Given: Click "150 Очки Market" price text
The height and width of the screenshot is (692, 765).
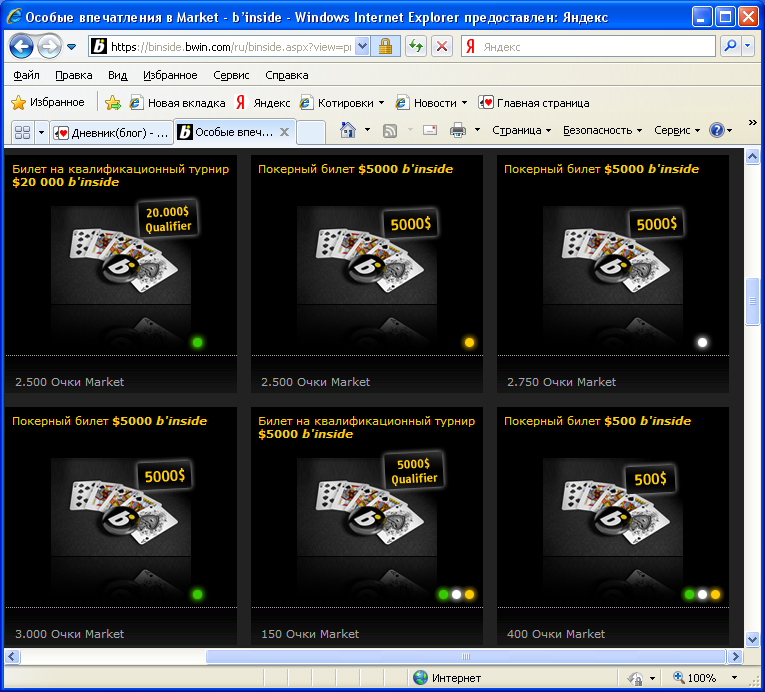Looking at the screenshot, I should pos(310,634).
